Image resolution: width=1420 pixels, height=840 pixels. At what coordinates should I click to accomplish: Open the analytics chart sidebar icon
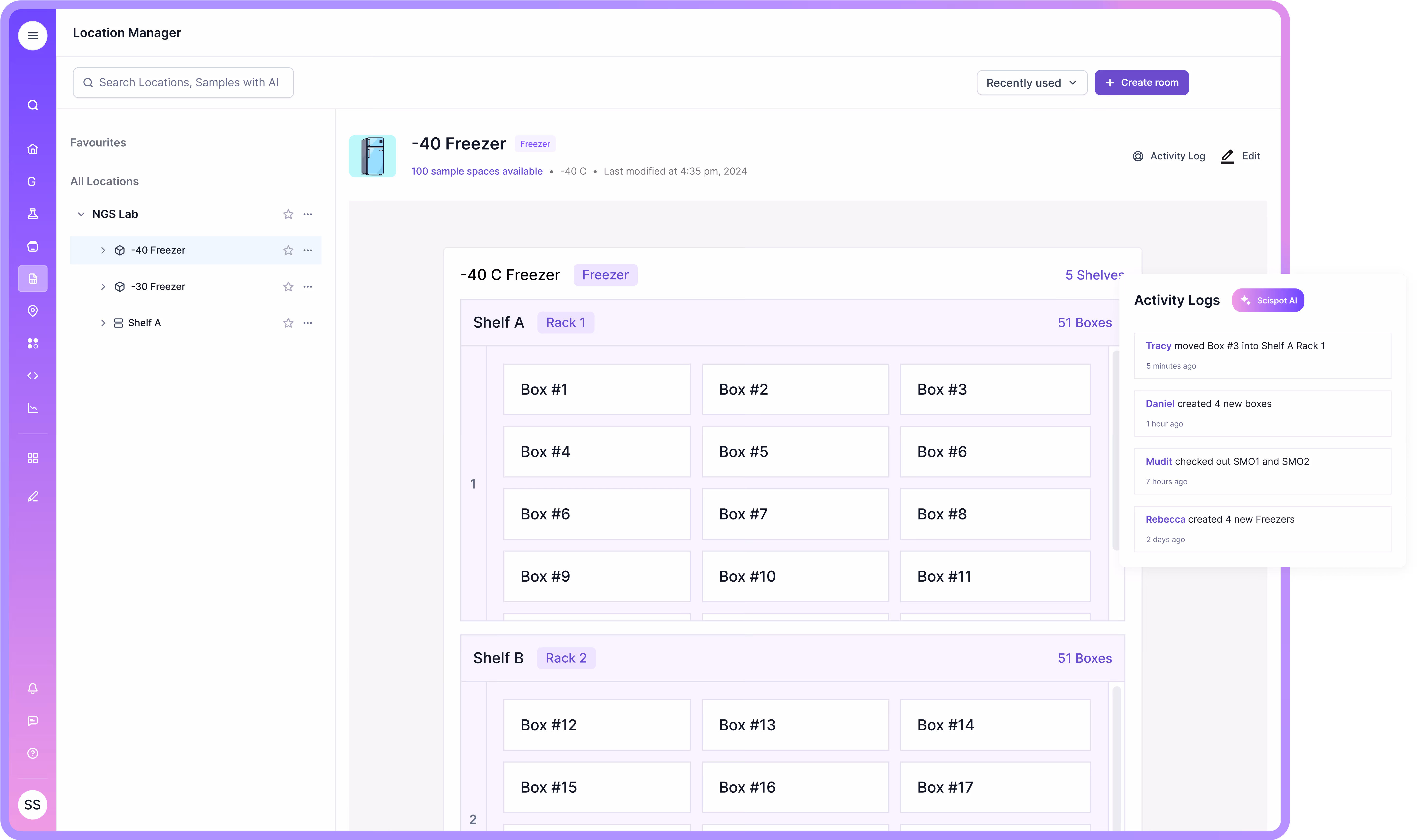[x=32, y=408]
